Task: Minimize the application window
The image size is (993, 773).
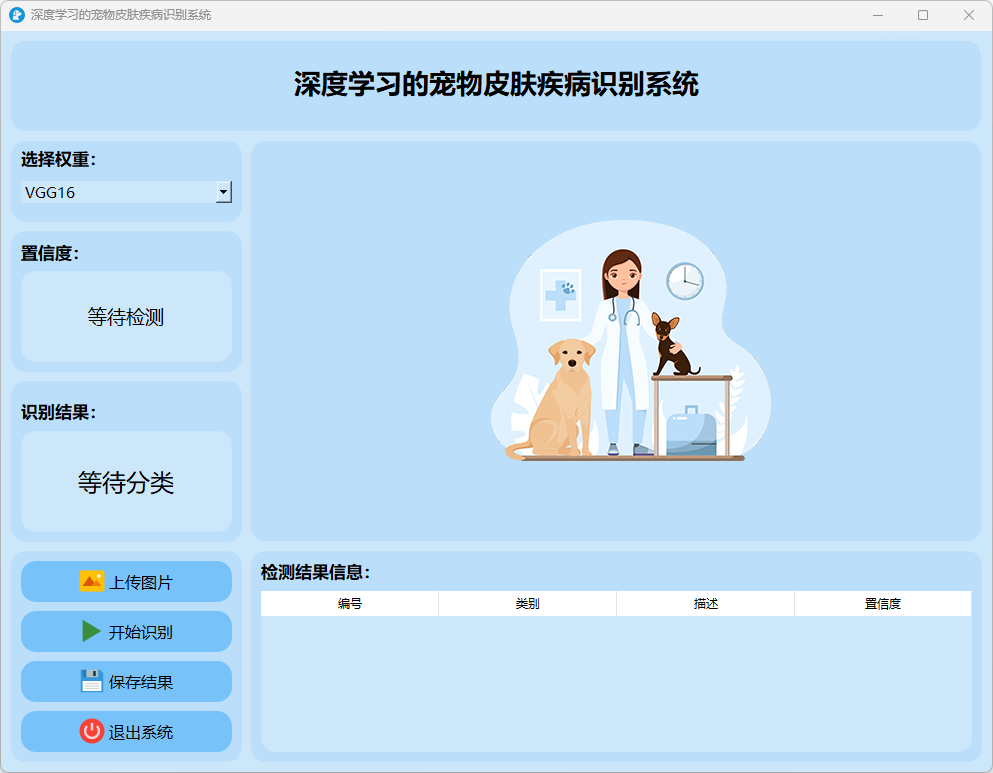Action: (878, 15)
